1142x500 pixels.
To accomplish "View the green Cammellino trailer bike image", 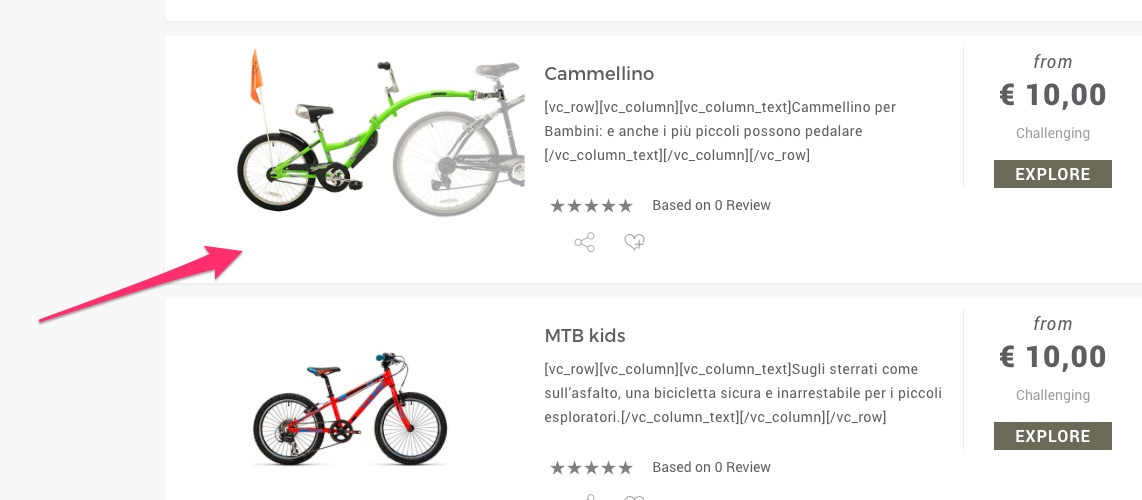I will click(380, 131).
